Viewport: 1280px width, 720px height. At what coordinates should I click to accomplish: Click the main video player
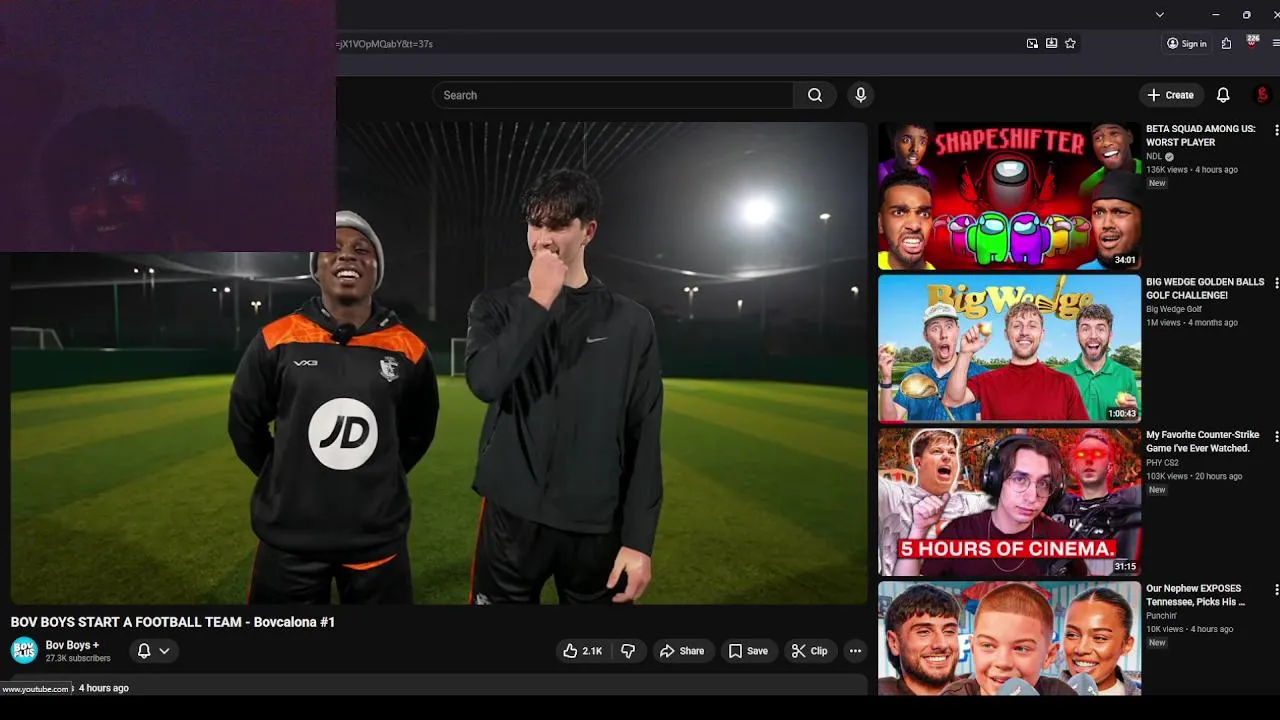[x=439, y=363]
